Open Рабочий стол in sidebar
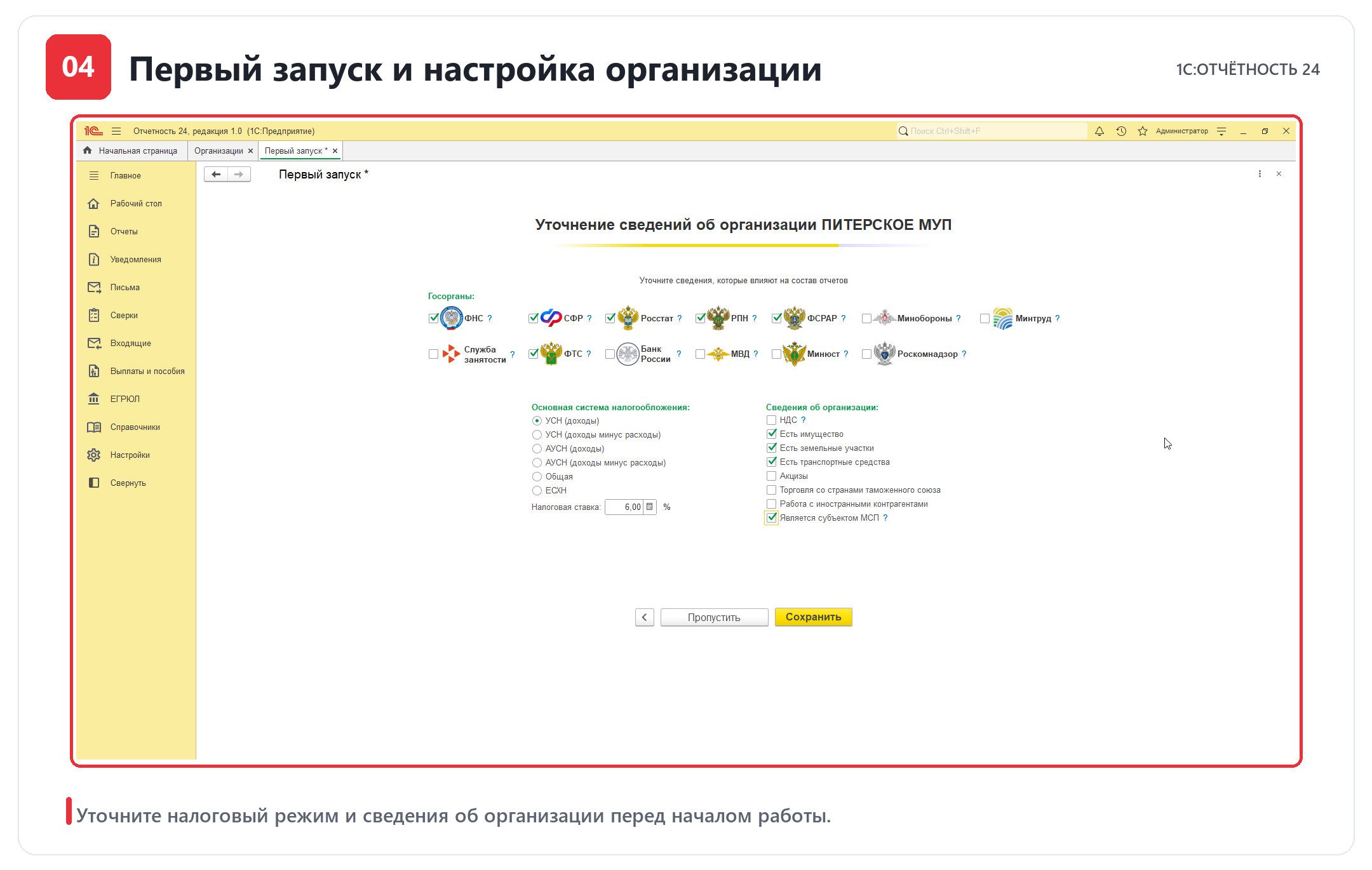 pyautogui.click(x=136, y=203)
